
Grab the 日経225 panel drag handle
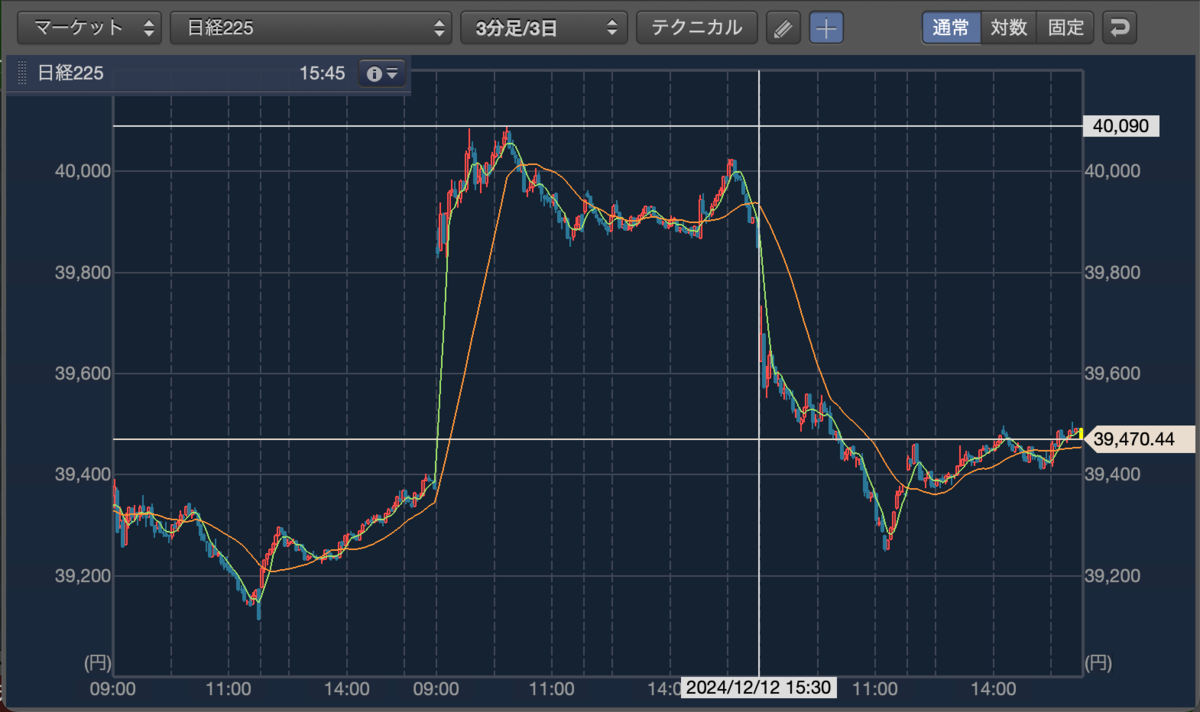[21, 73]
